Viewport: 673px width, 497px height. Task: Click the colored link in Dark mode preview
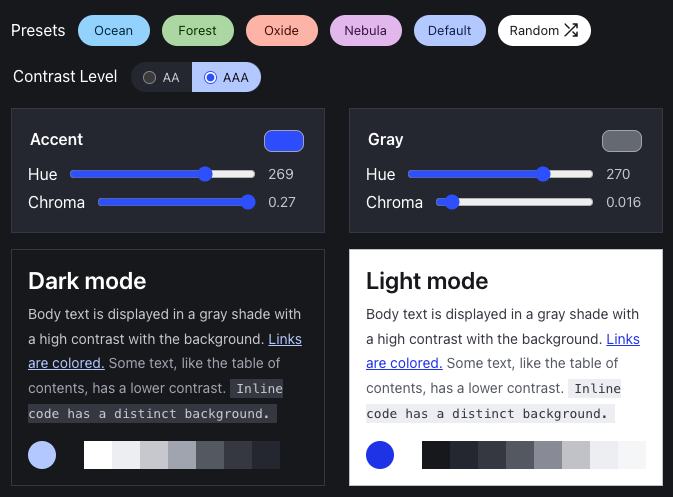pos(284,340)
